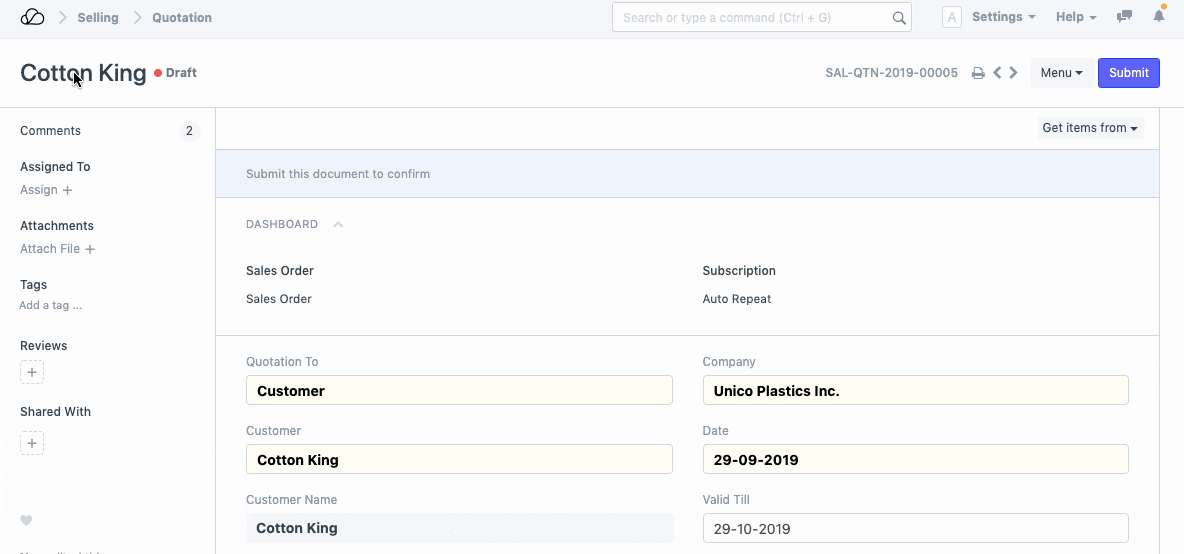
Task: Open the Menu dropdown button
Action: pos(1061,73)
